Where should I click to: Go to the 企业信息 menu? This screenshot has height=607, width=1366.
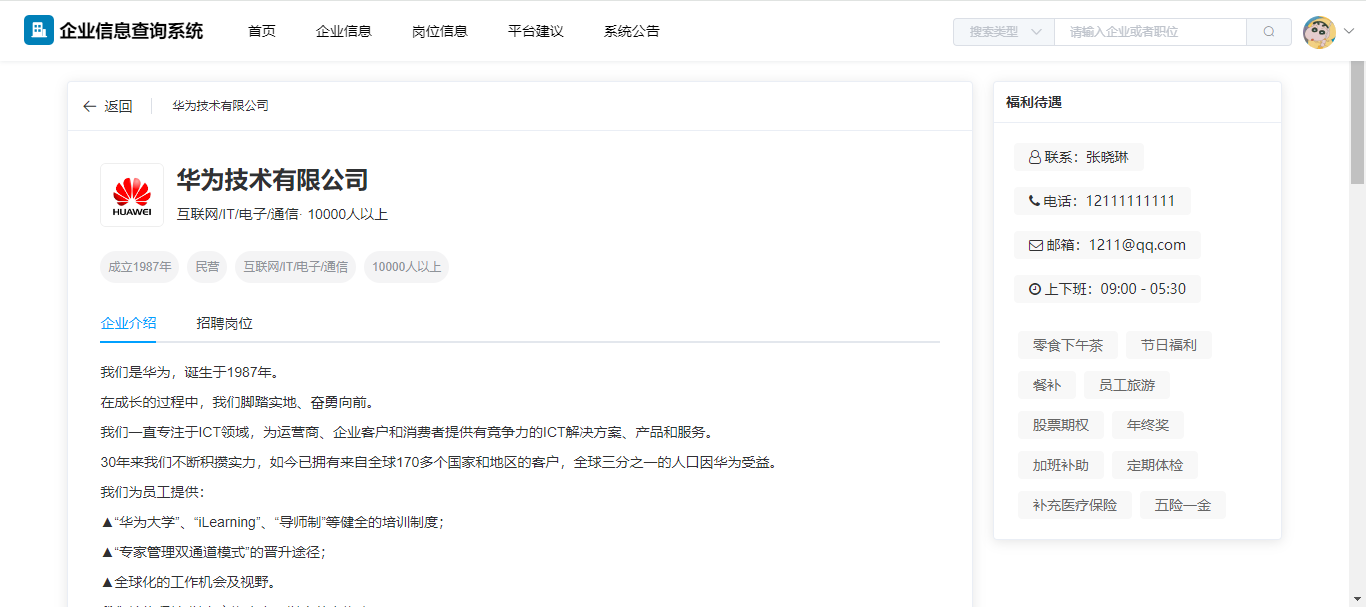click(x=344, y=31)
